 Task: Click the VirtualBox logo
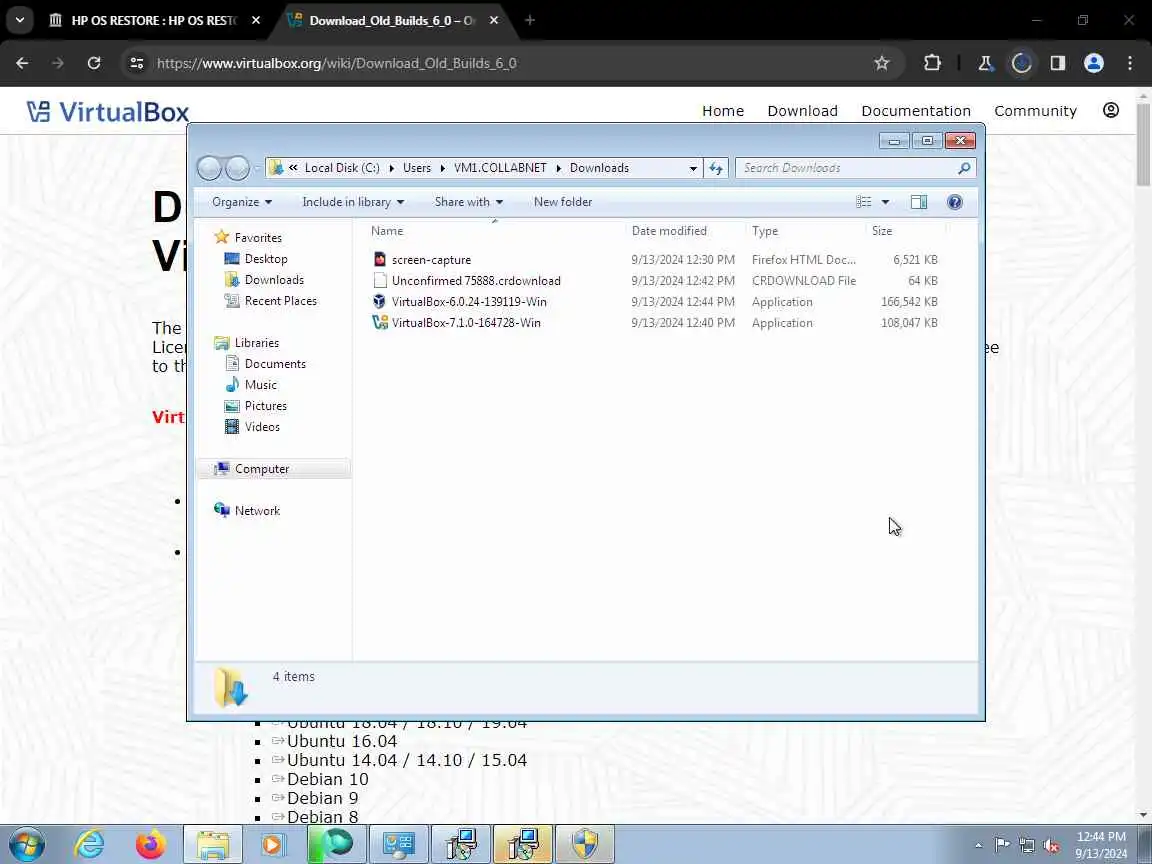coord(107,112)
